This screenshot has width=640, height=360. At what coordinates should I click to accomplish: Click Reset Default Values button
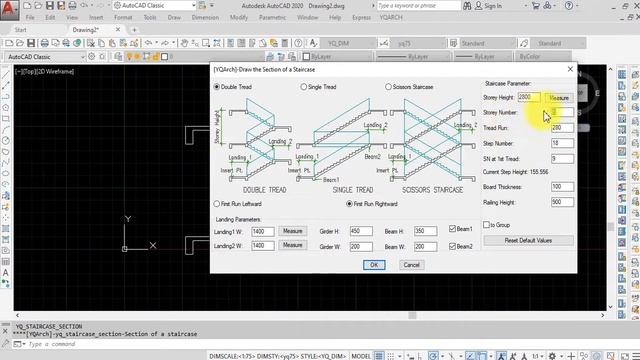point(528,240)
